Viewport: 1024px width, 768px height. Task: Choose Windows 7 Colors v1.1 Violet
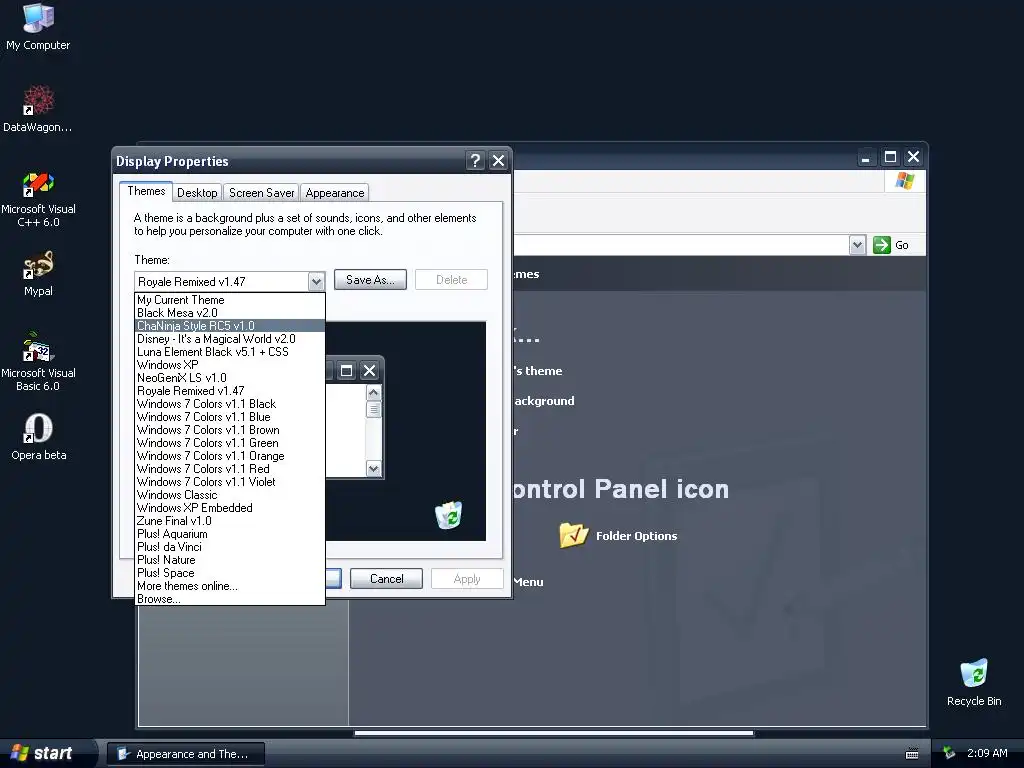(230, 482)
